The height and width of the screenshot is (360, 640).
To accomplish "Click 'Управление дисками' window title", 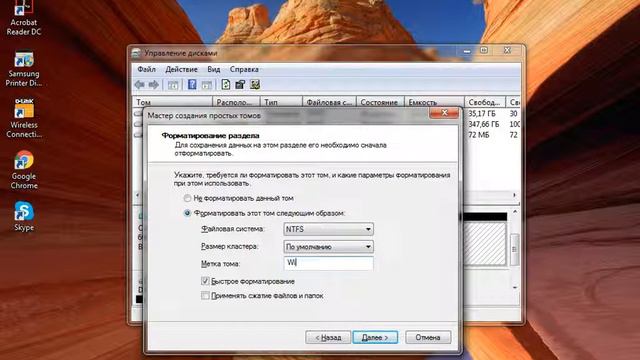I will coord(181,53).
